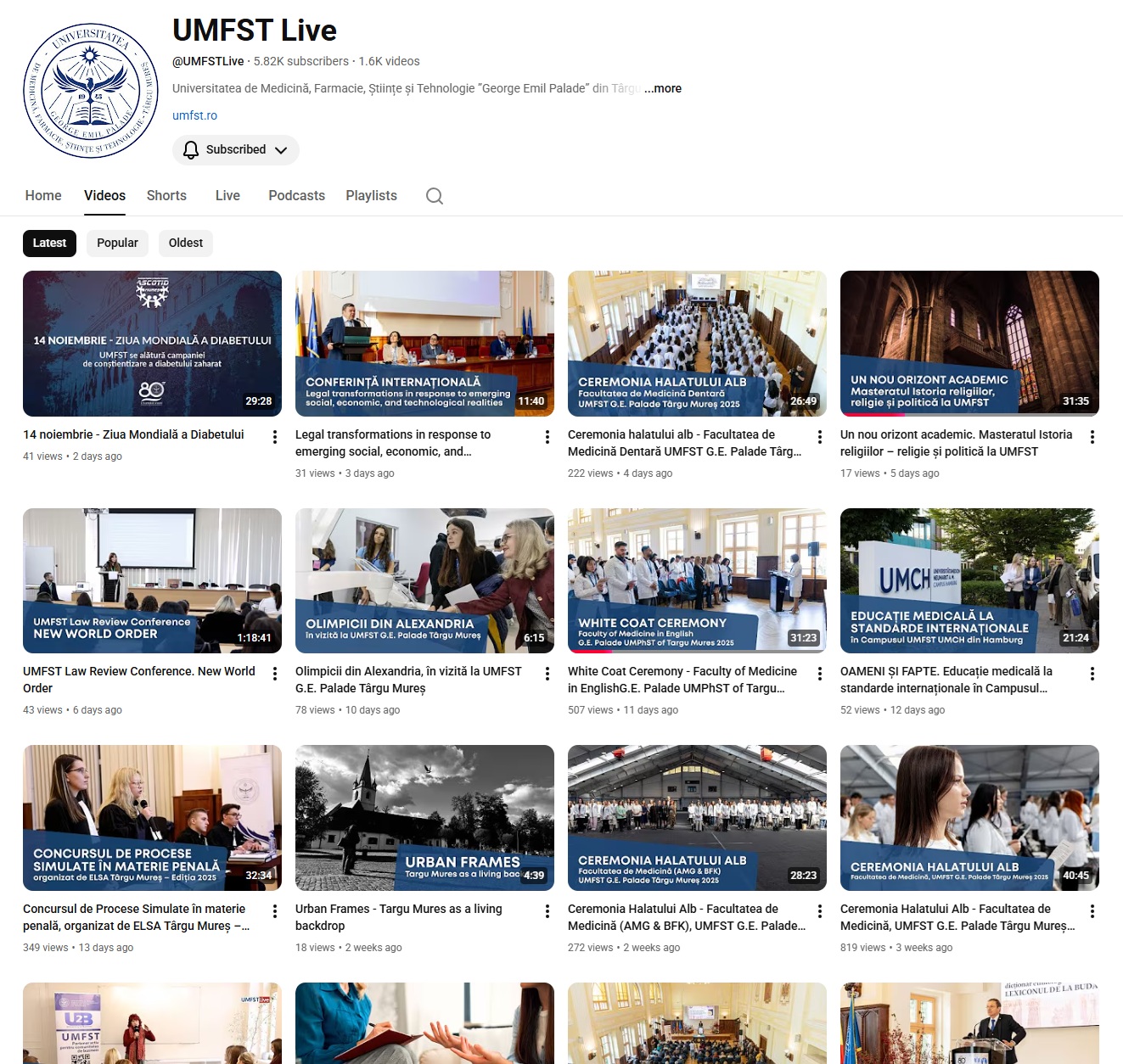Select the Latest sort filter chip
Screen dimensions: 1123x1064
click(49, 243)
